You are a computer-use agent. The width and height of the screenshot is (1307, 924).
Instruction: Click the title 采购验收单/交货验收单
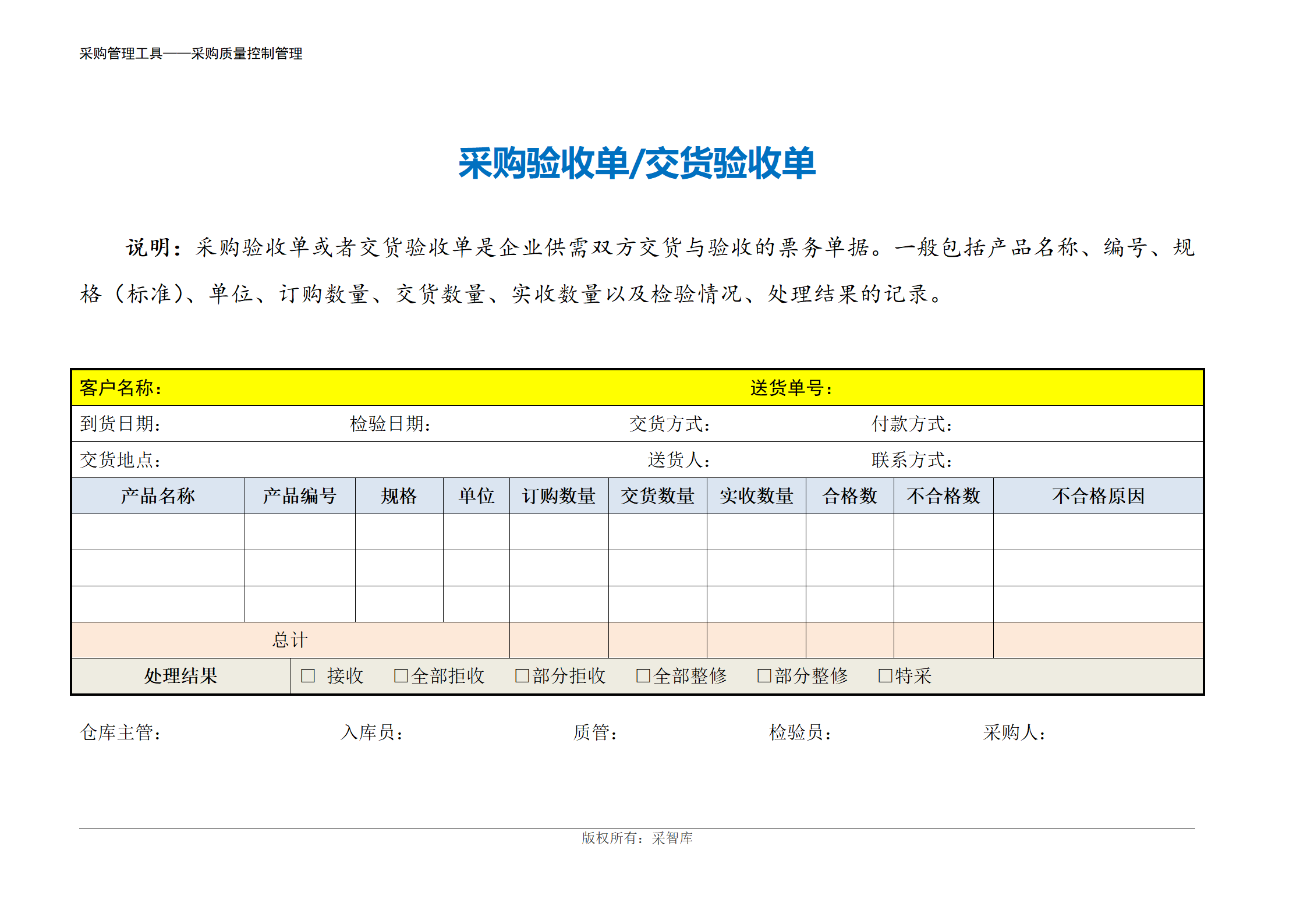[637, 163]
